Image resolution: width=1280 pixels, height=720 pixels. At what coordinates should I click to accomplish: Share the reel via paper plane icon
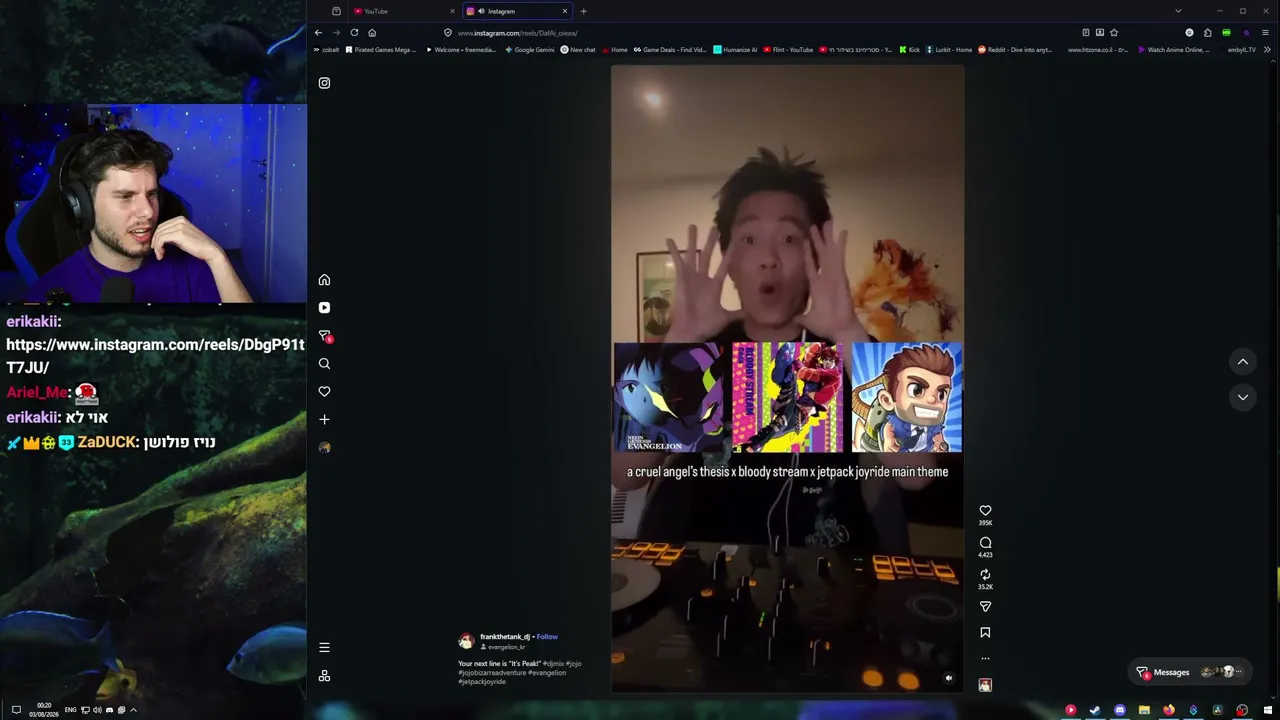click(x=985, y=607)
